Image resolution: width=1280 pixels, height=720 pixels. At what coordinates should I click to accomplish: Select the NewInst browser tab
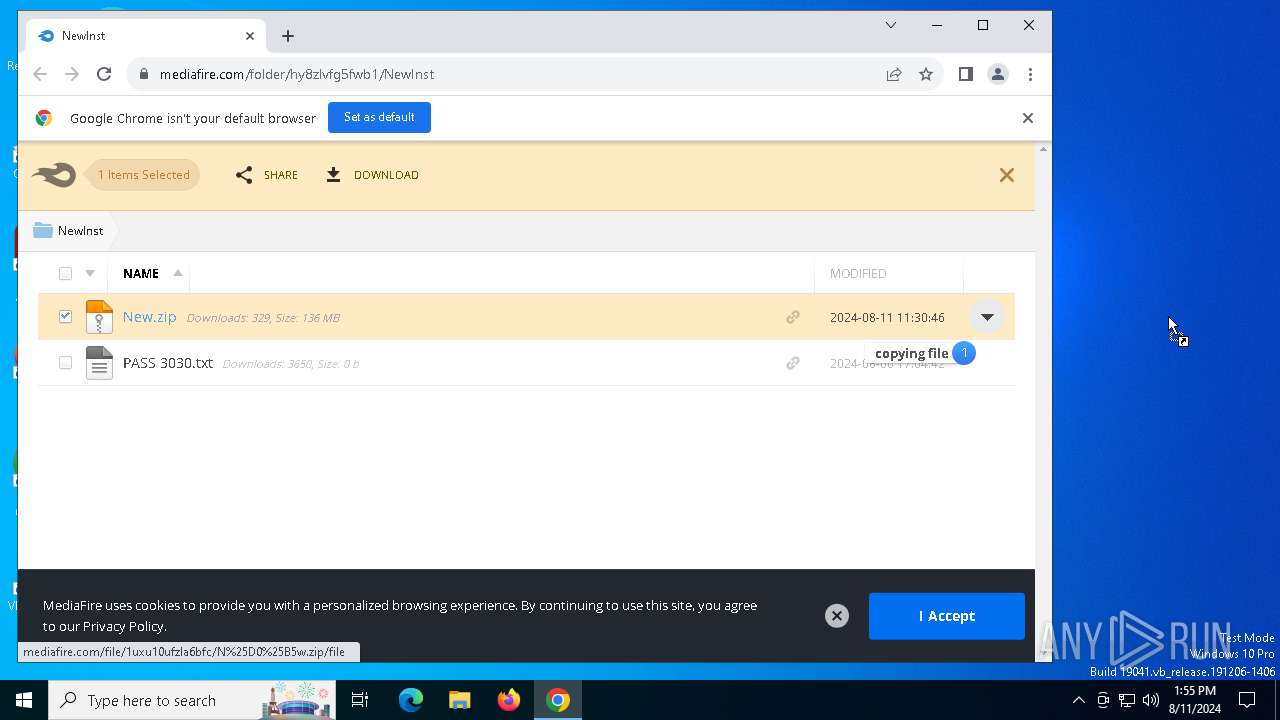pyautogui.click(x=147, y=36)
